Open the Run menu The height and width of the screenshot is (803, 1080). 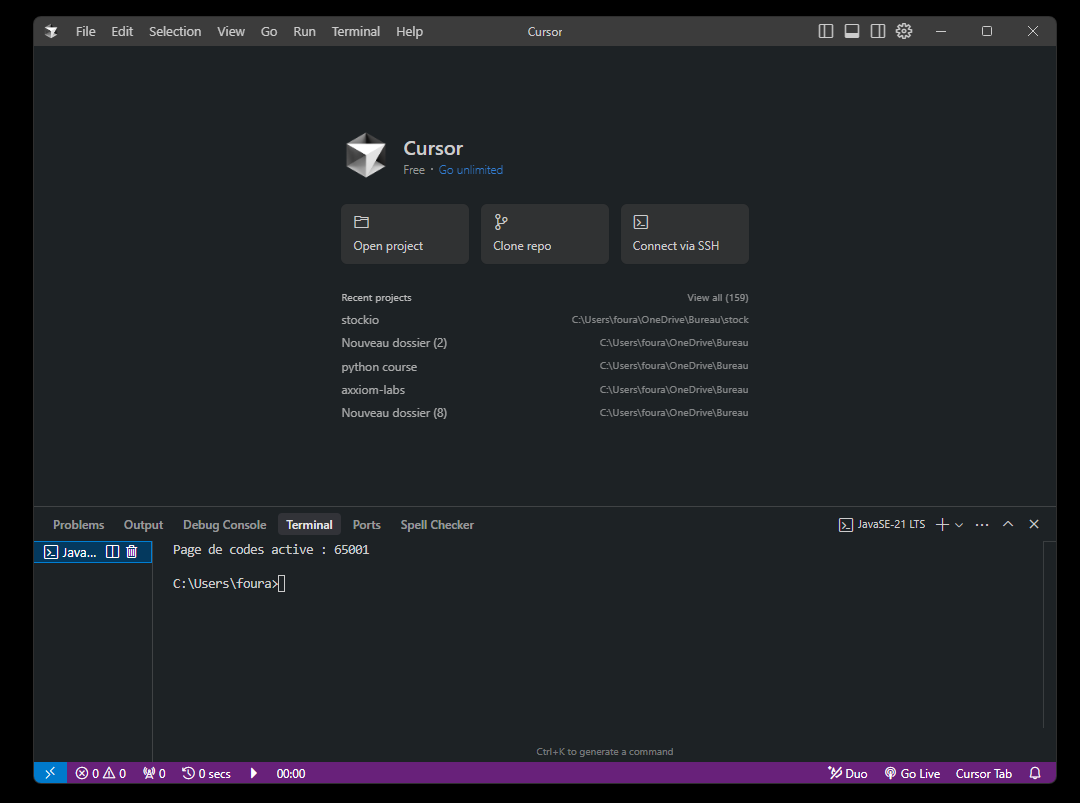coord(304,32)
